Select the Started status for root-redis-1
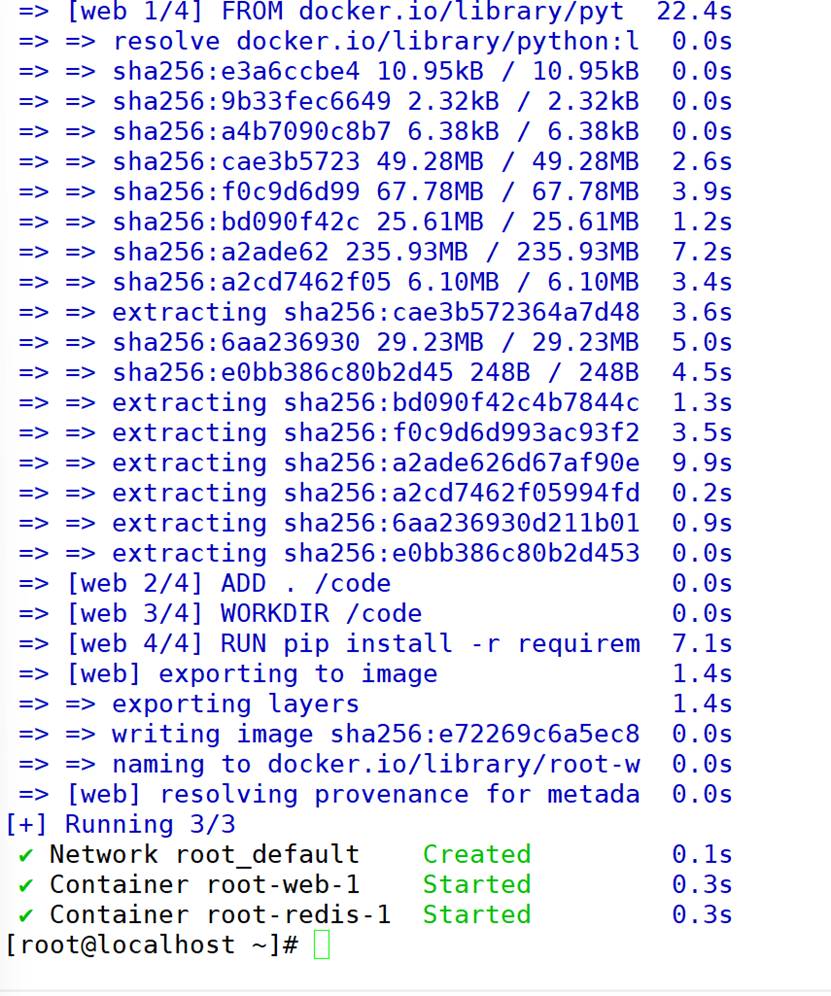Image resolution: width=831 pixels, height=996 pixels. [476, 915]
